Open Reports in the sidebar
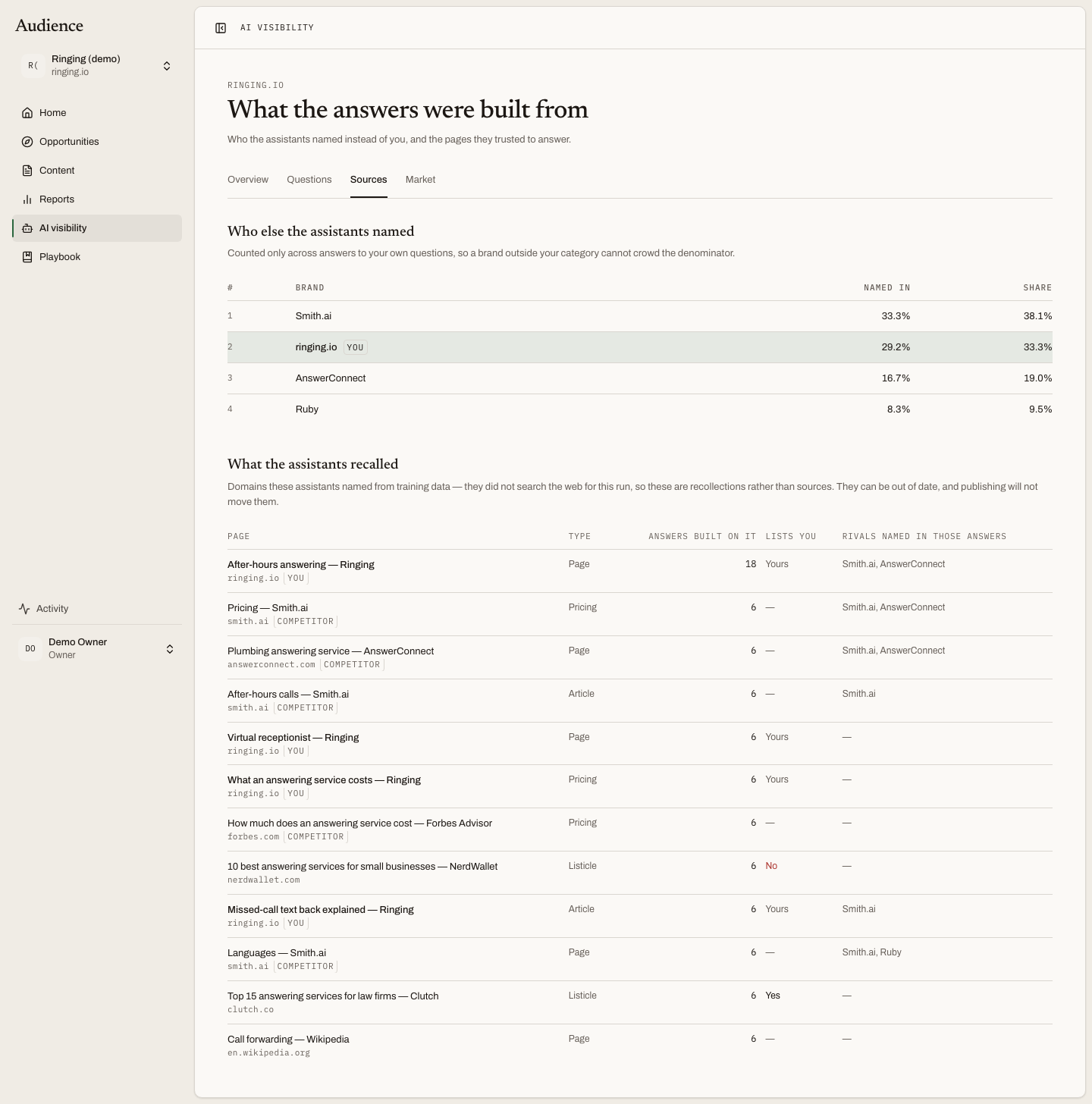Viewport: 1092px width, 1104px height. tap(97, 199)
